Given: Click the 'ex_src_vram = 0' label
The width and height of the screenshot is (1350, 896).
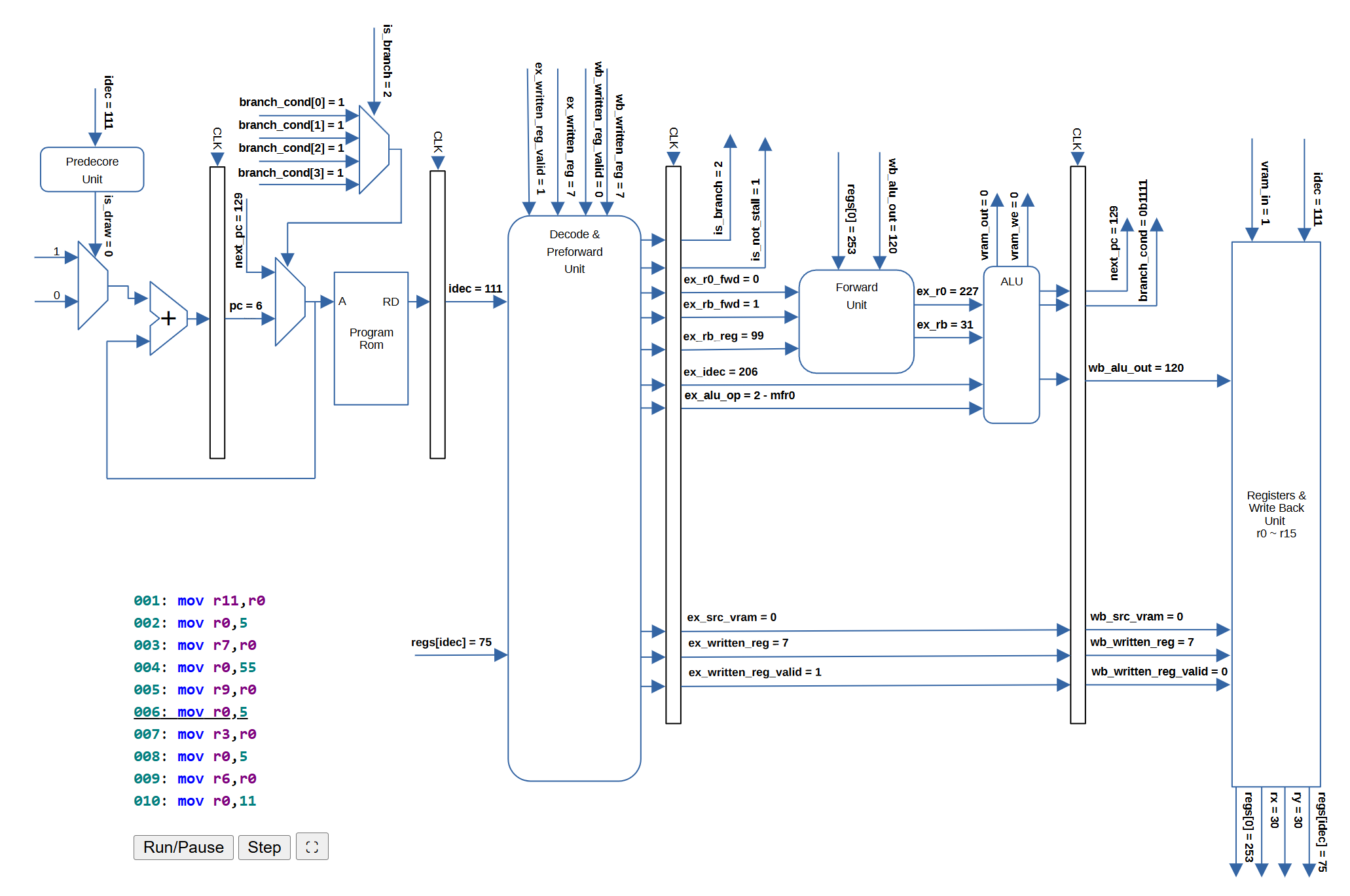Looking at the screenshot, I should click(x=732, y=617).
